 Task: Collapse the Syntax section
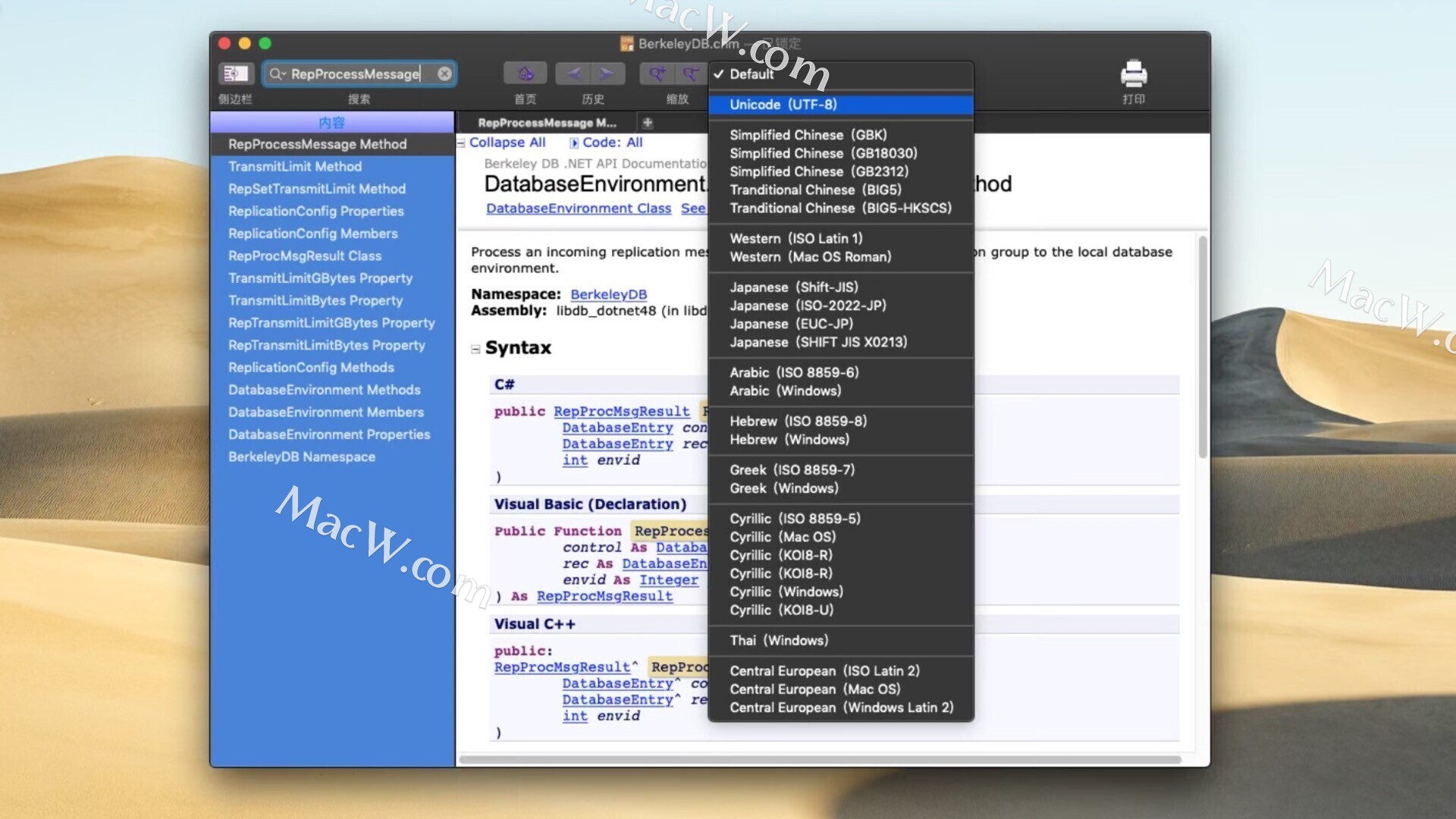(x=475, y=349)
